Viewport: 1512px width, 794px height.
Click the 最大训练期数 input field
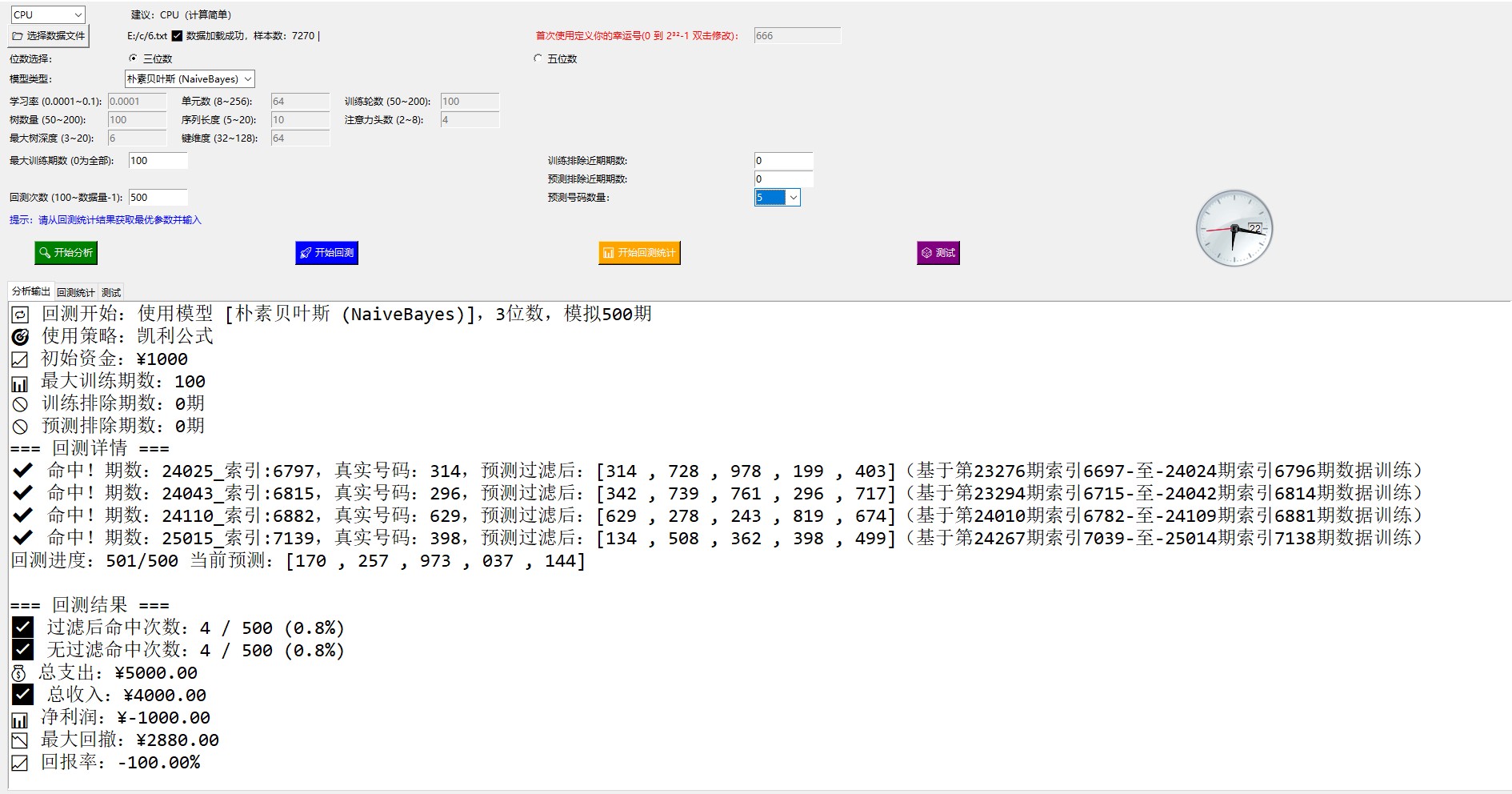point(158,161)
